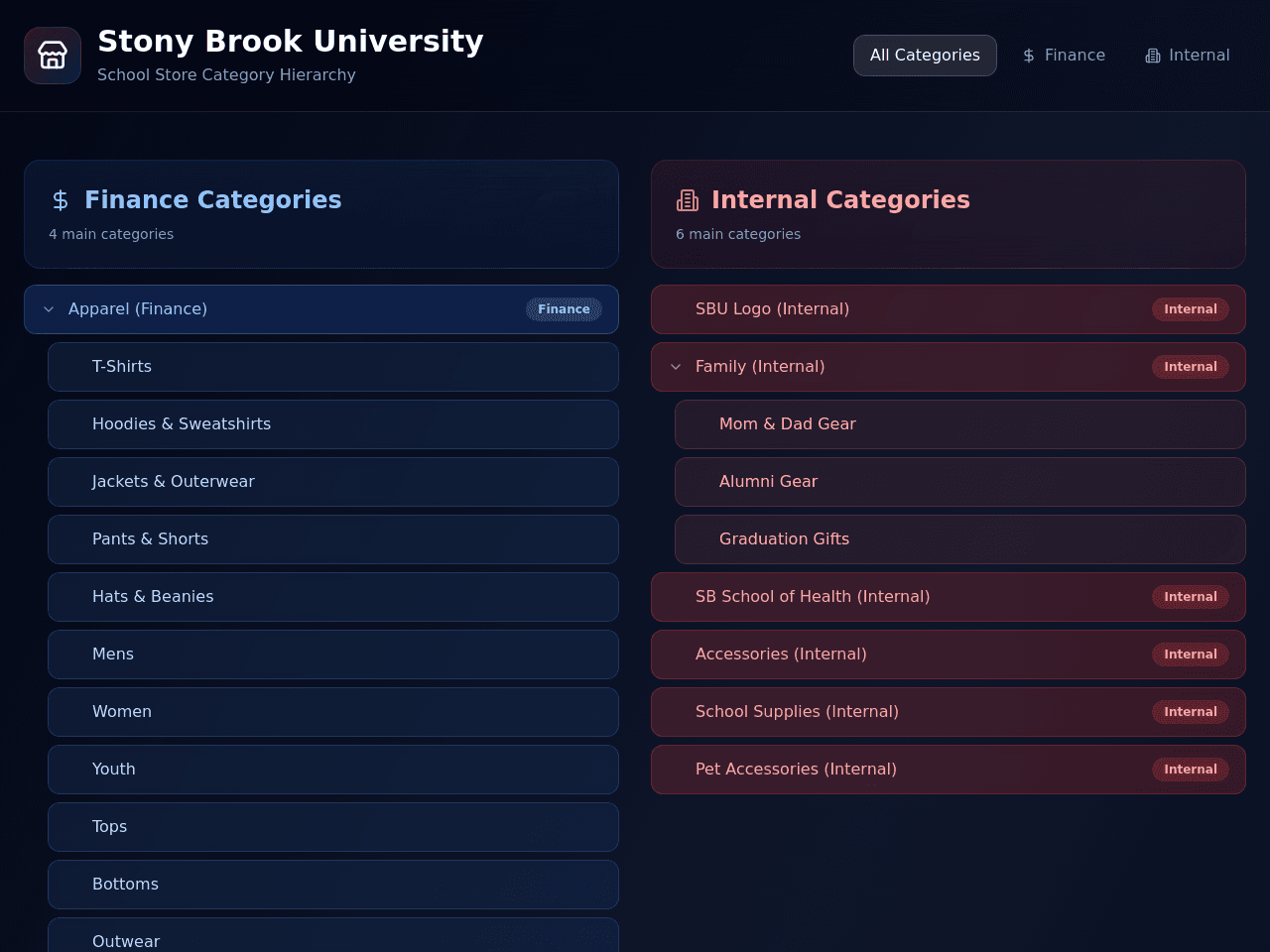1270x952 pixels.
Task: Click the store logo icon
Action: (x=53, y=56)
